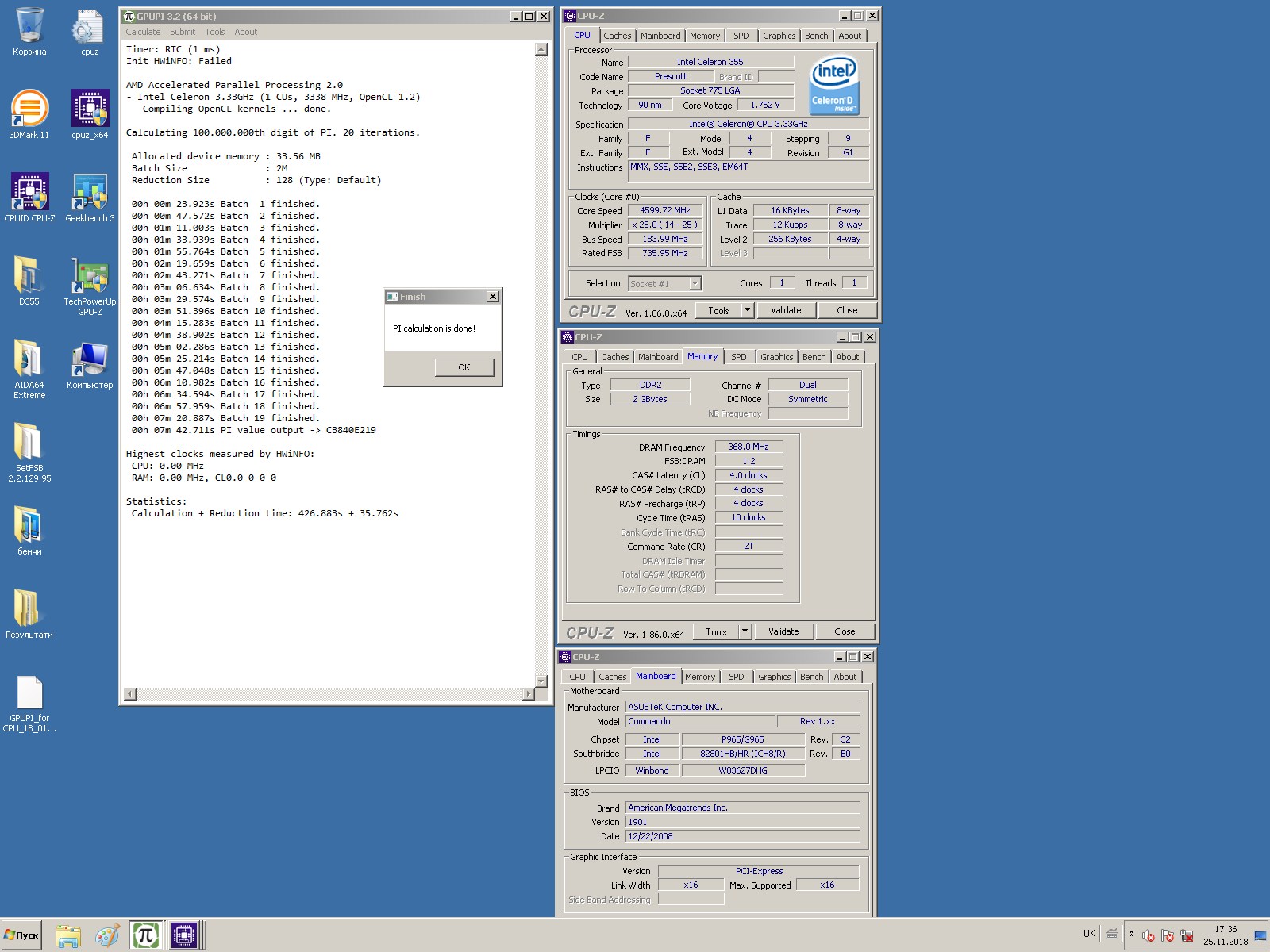
Task: Open About tab in top CPU-Z window
Action: [850, 36]
